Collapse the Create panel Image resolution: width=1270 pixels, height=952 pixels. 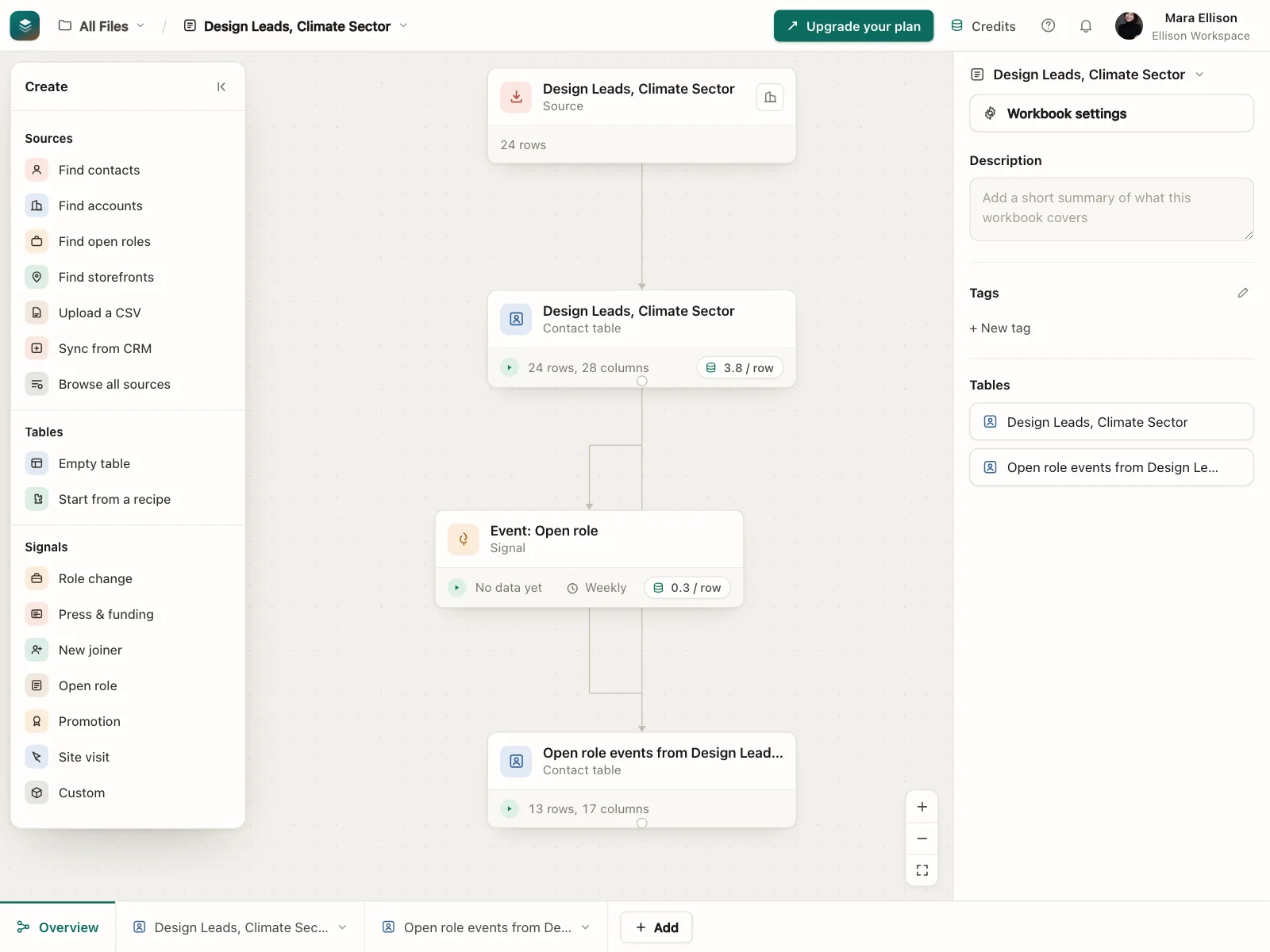coord(221,87)
